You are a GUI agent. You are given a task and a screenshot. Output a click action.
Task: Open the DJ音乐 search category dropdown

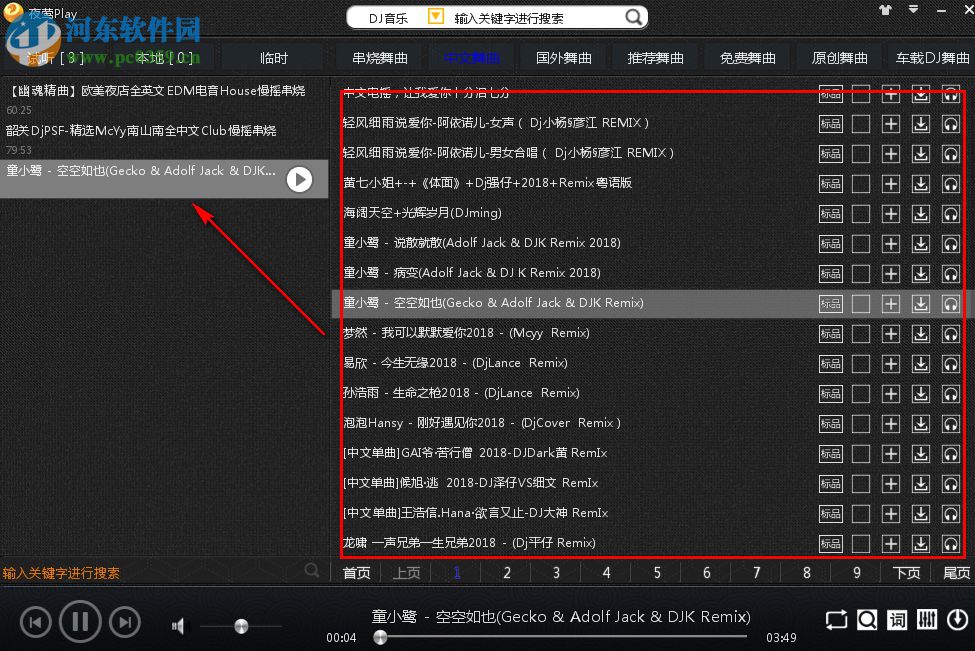point(436,17)
